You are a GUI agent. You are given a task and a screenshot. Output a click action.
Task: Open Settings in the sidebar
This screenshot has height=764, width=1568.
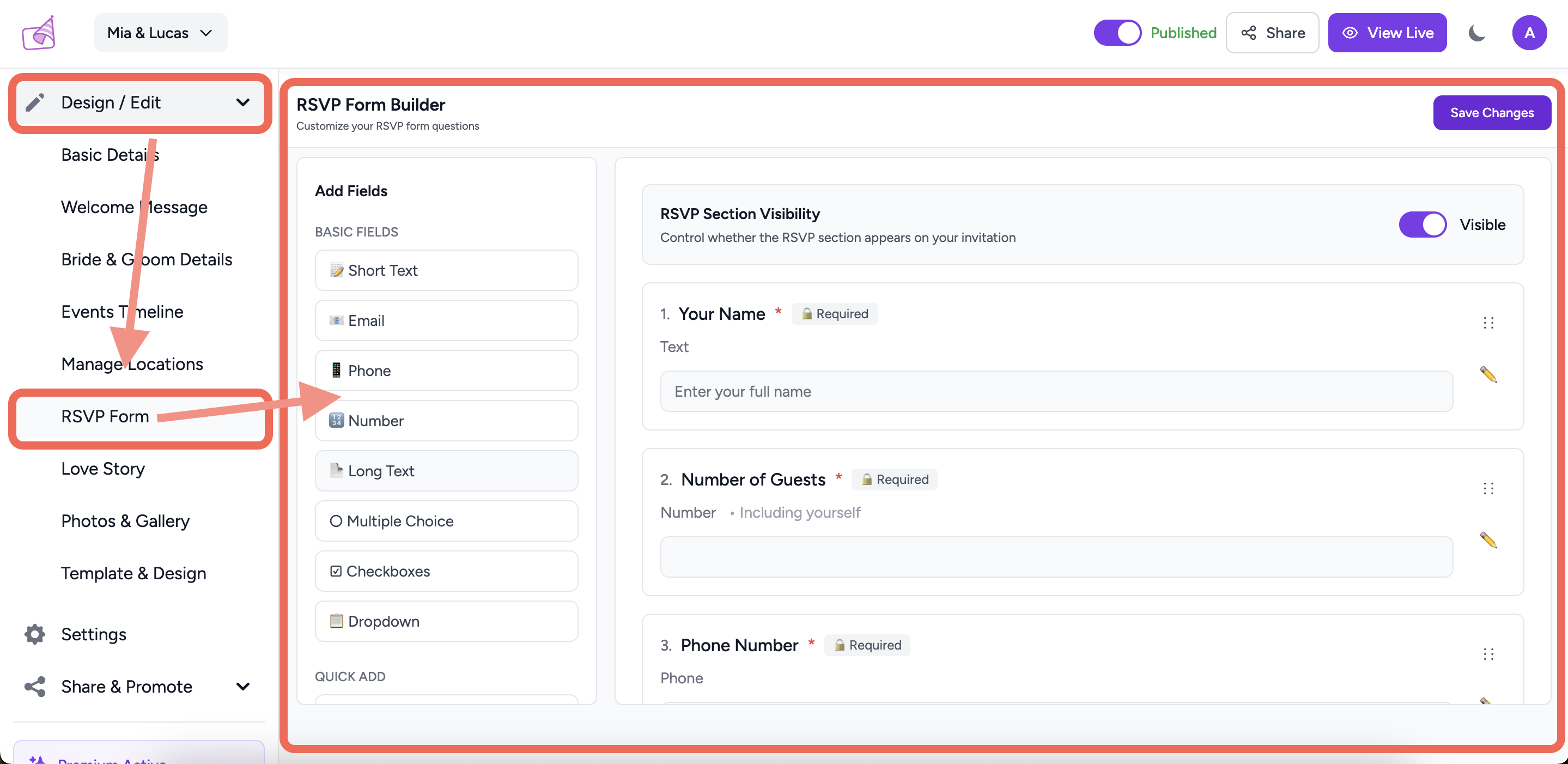[94, 634]
